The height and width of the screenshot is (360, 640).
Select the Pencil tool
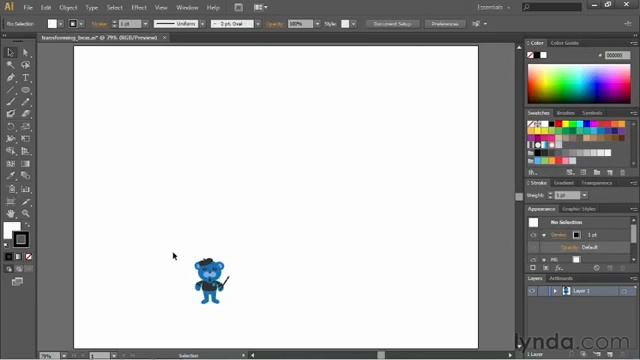[25, 102]
